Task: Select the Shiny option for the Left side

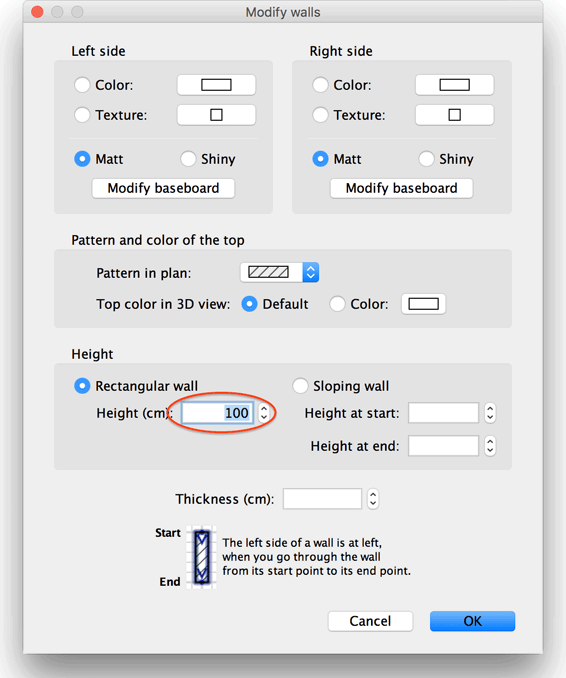Action: (x=188, y=159)
